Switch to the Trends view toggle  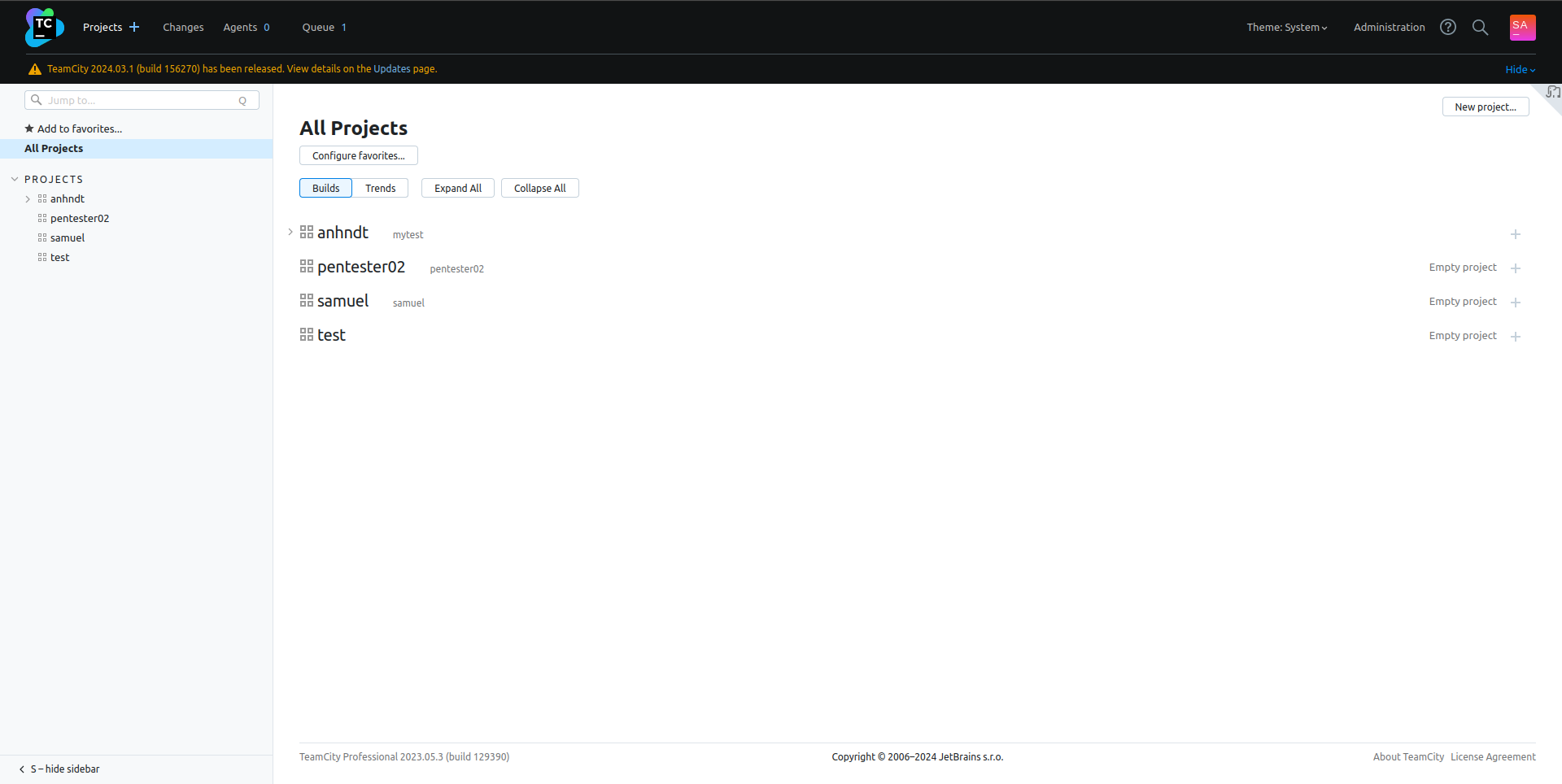tap(380, 188)
